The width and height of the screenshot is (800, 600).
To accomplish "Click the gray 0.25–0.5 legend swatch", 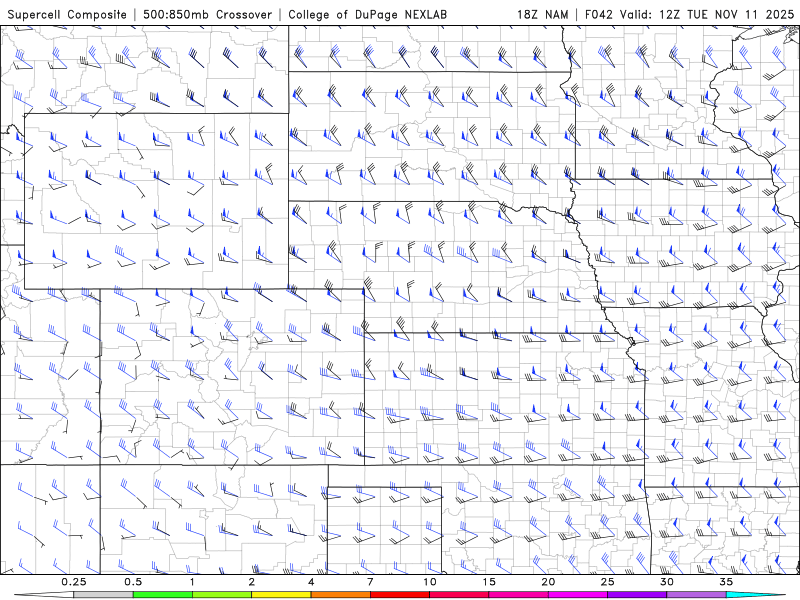I will (x=103, y=595).
